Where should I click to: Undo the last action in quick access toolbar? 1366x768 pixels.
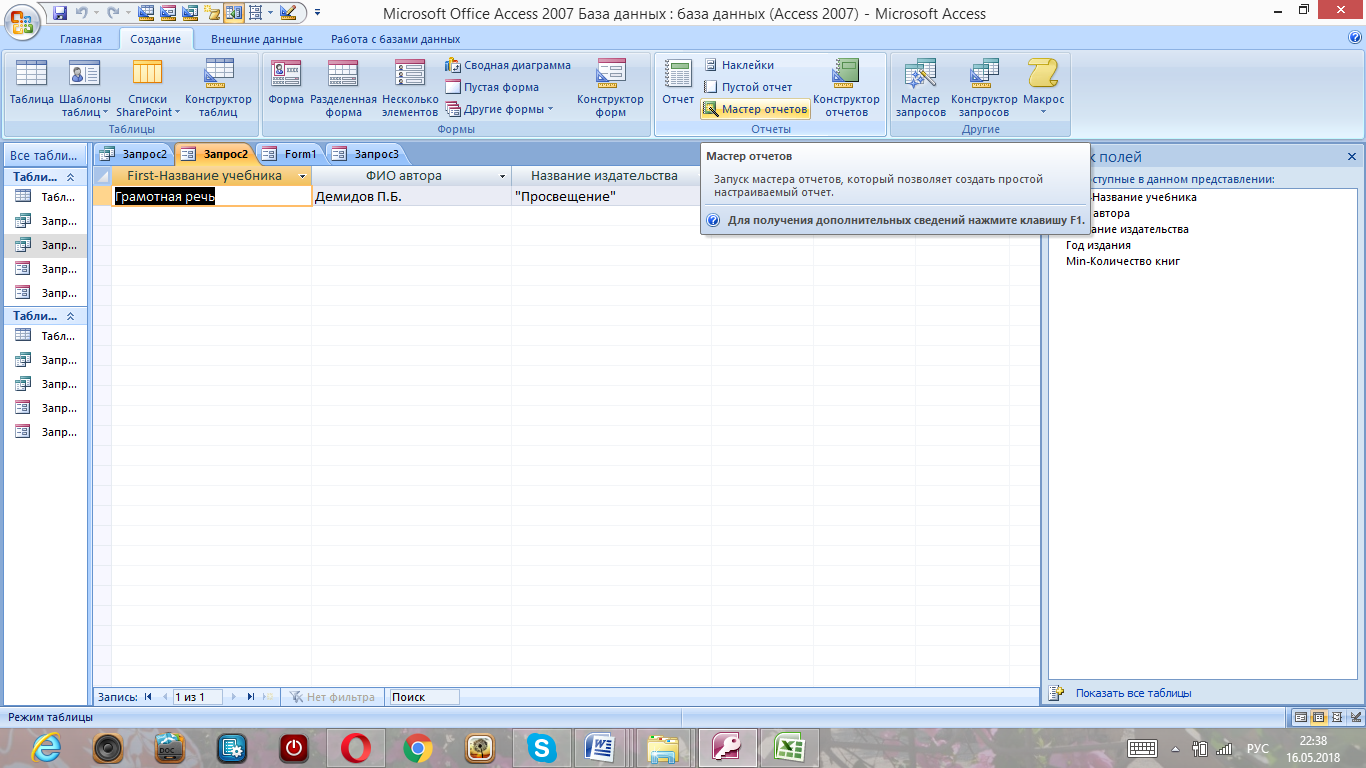pos(81,13)
